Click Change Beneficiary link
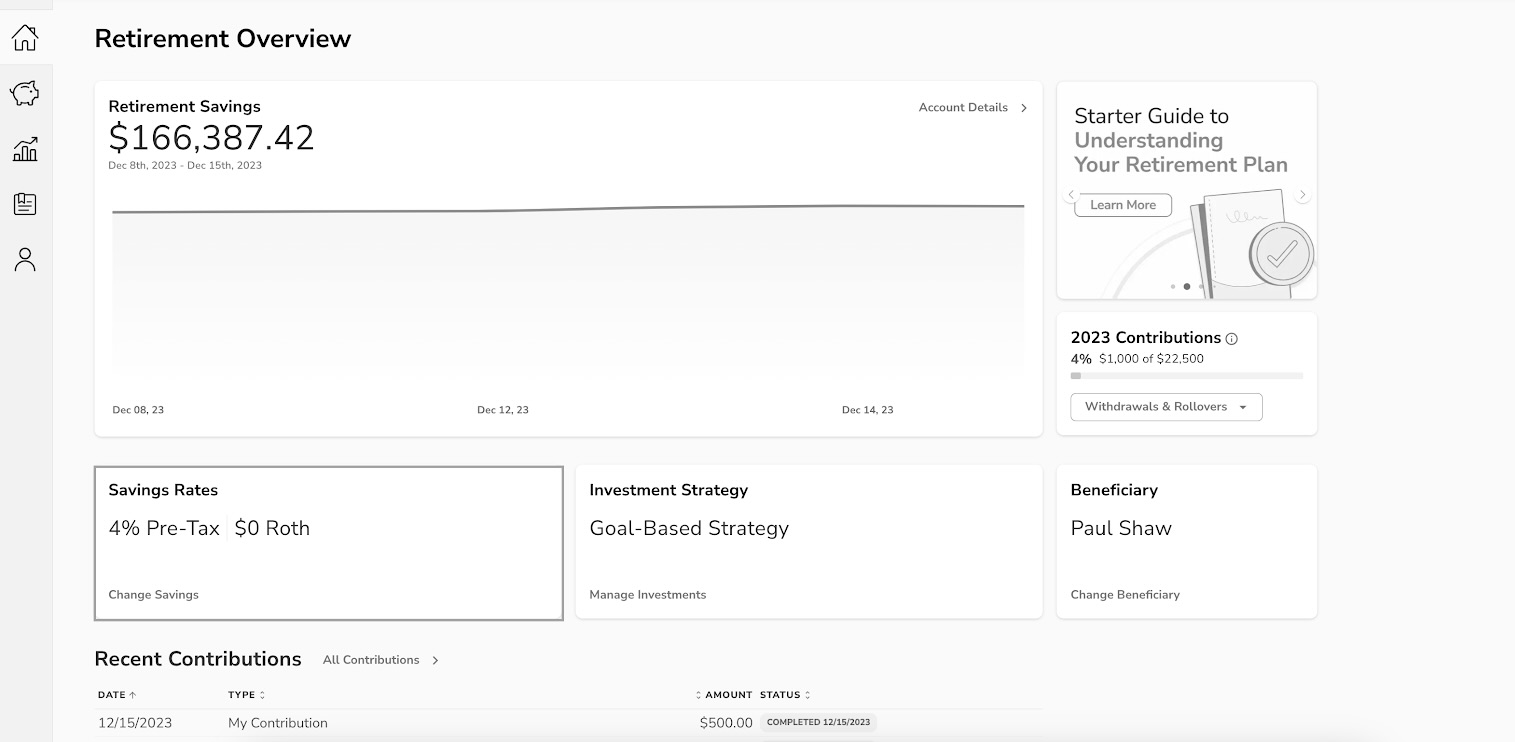Image resolution: width=1515 pixels, height=742 pixels. (1124, 595)
